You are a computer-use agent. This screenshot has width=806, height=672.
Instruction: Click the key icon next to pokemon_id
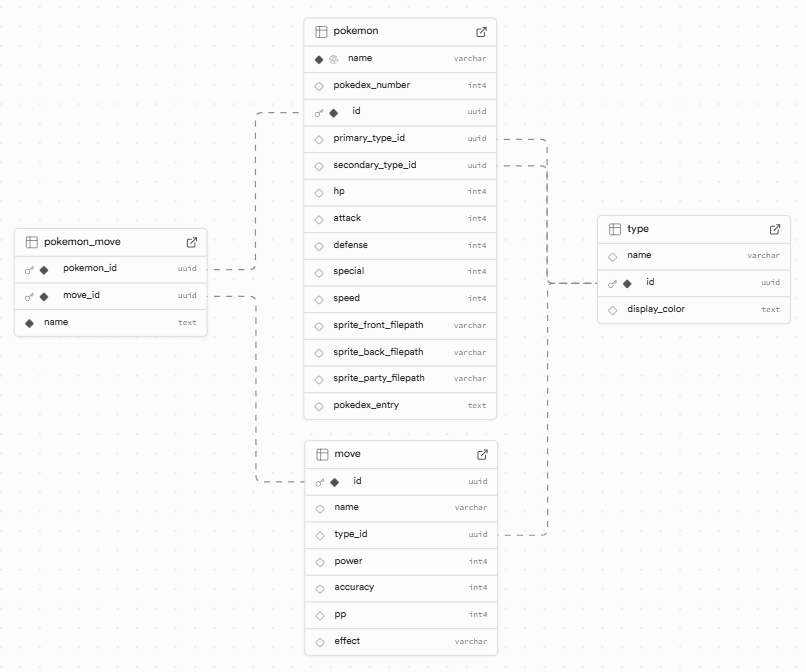(29, 270)
